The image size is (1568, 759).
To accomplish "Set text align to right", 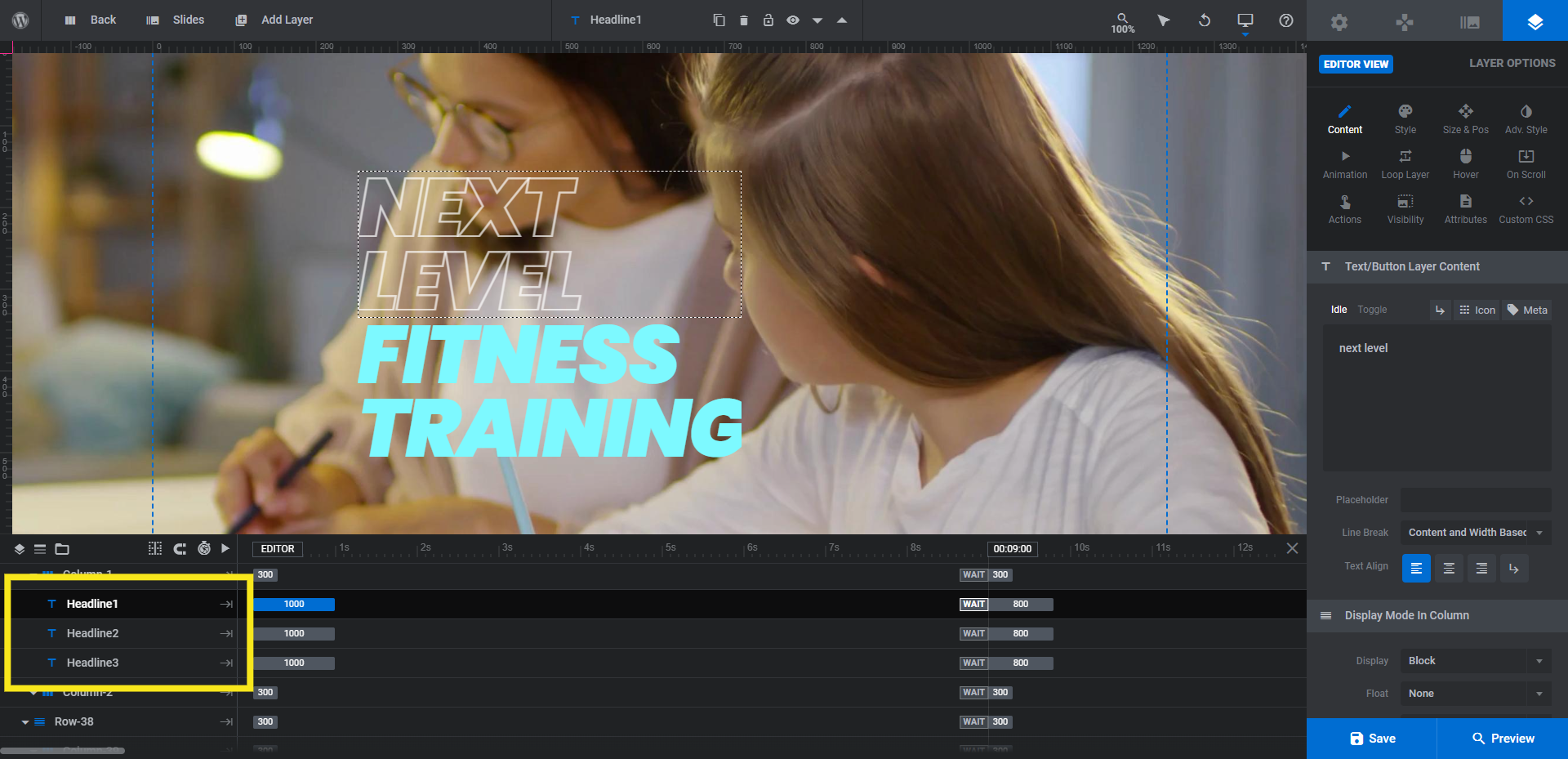I will tap(1481, 568).
